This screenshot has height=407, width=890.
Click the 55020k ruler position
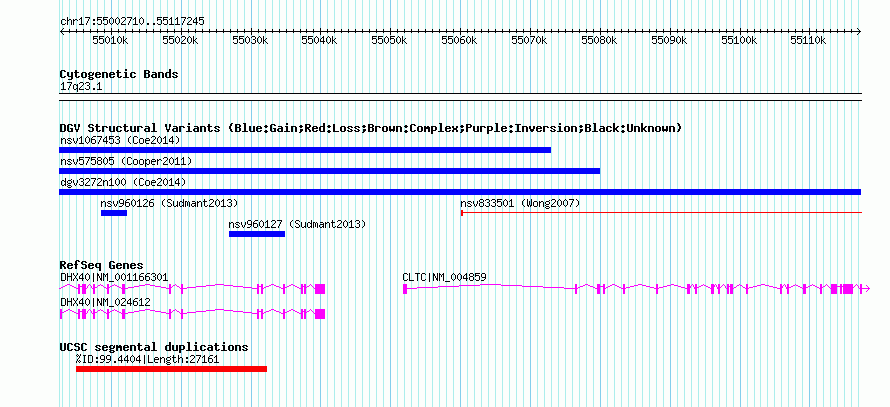(x=180, y=40)
